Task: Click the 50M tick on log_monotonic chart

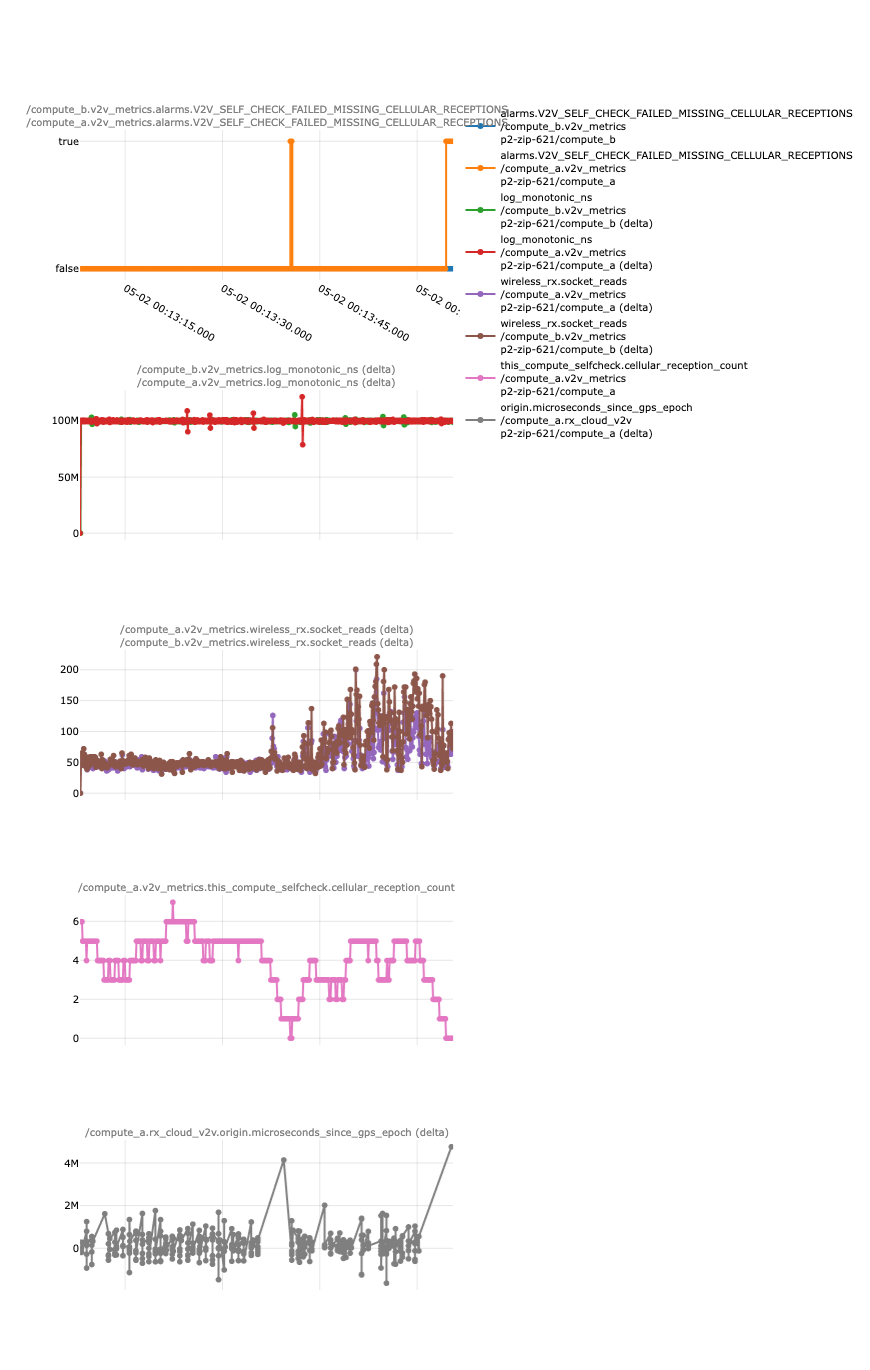Action: (68, 477)
